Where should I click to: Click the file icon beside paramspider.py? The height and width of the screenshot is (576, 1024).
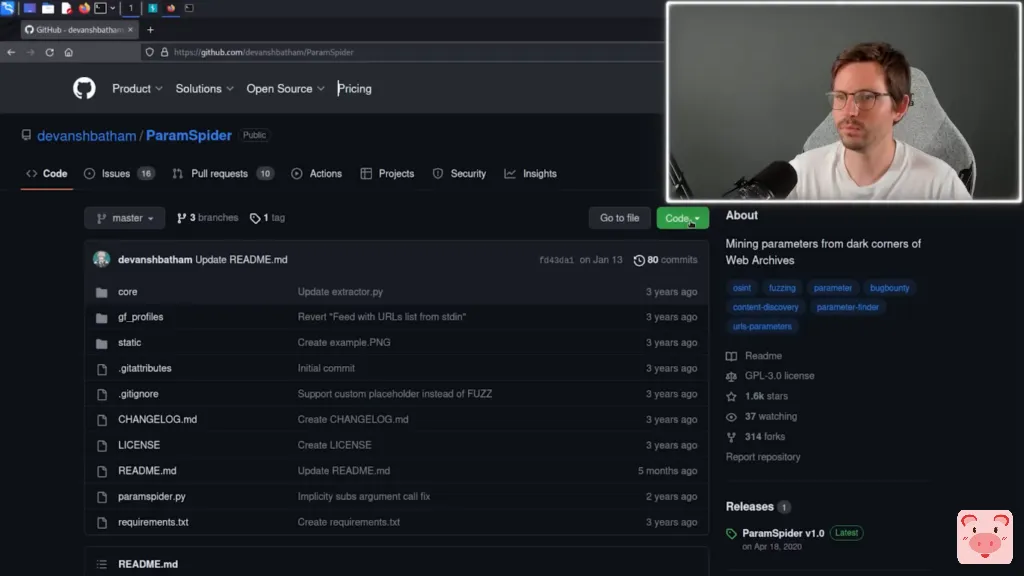(x=102, y=497)
